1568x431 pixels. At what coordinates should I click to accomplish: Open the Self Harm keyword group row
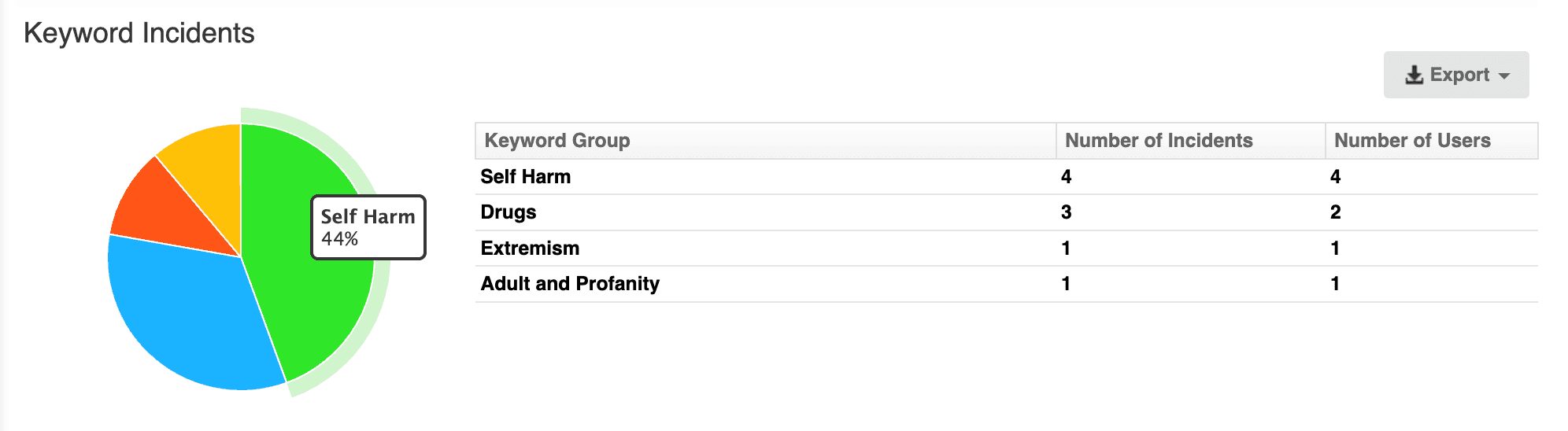[1007, 177]
